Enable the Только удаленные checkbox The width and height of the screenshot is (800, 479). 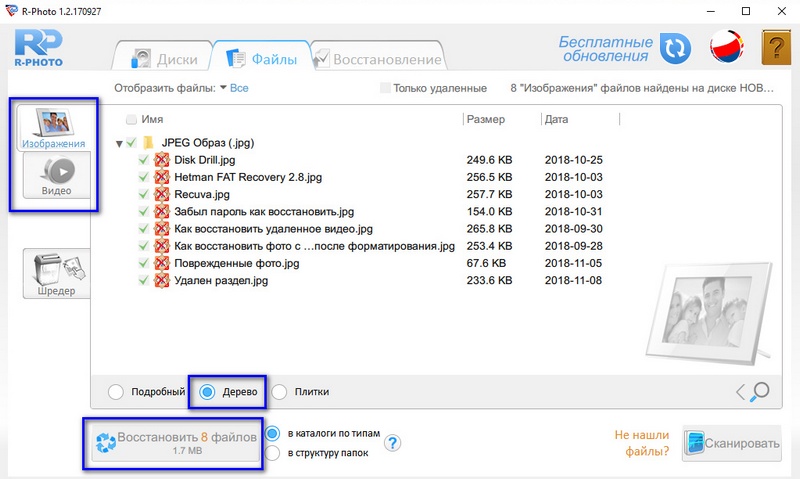385,88
